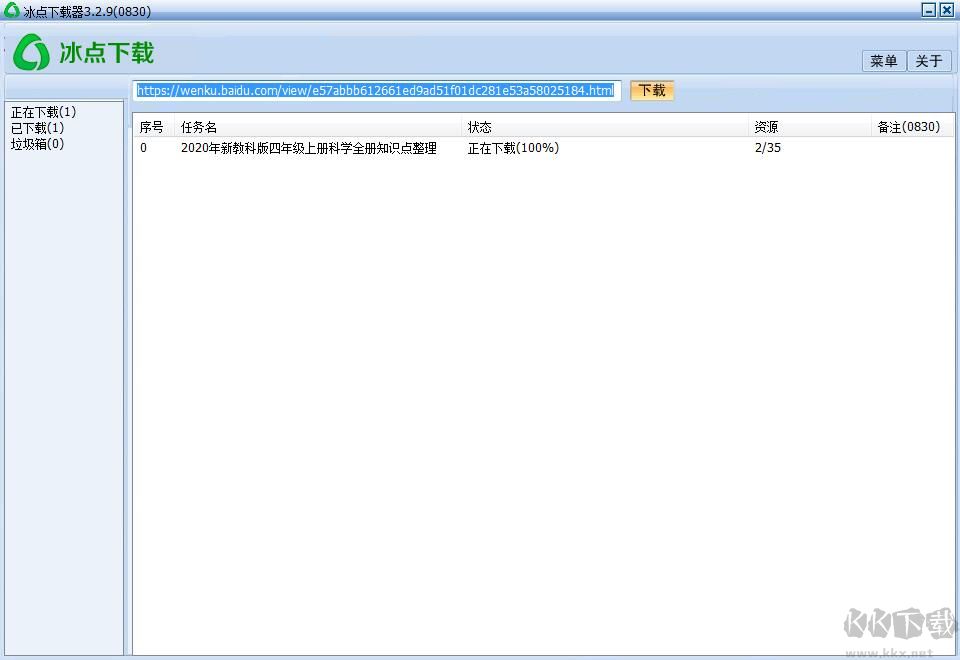This screenshot has height=660, width=960.
Task: Click the 任务名 column header
Action: (x=318, y=127)
